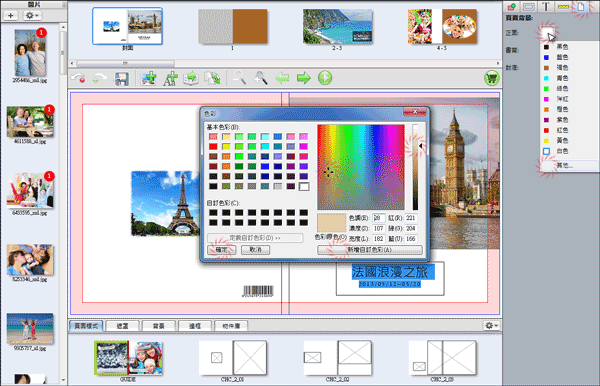Choose 其他... in the color menu
The height and width of the screenshot is (386, 600).
click(x=564, y=166)
